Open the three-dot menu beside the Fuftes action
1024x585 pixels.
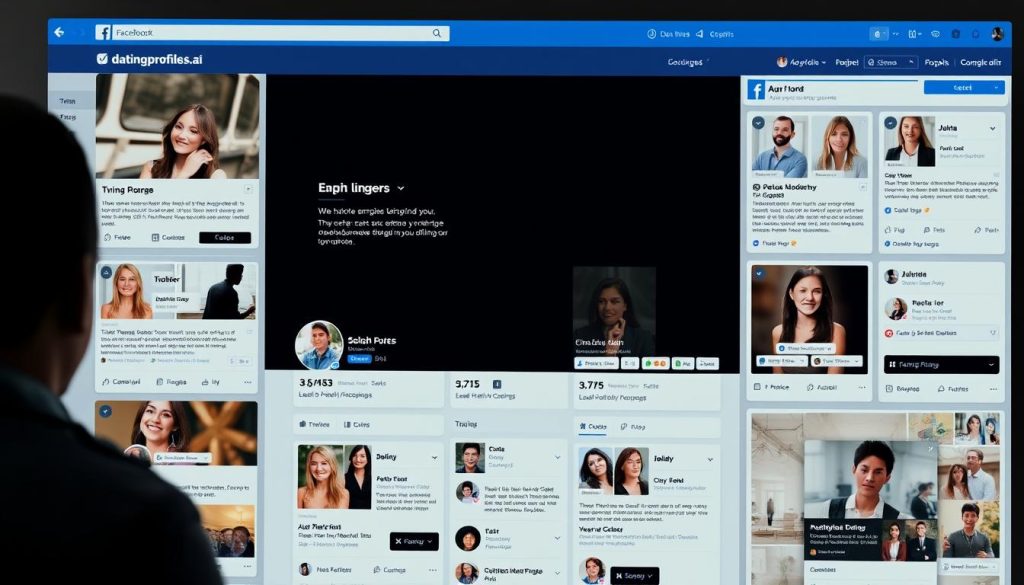(993, 388)
